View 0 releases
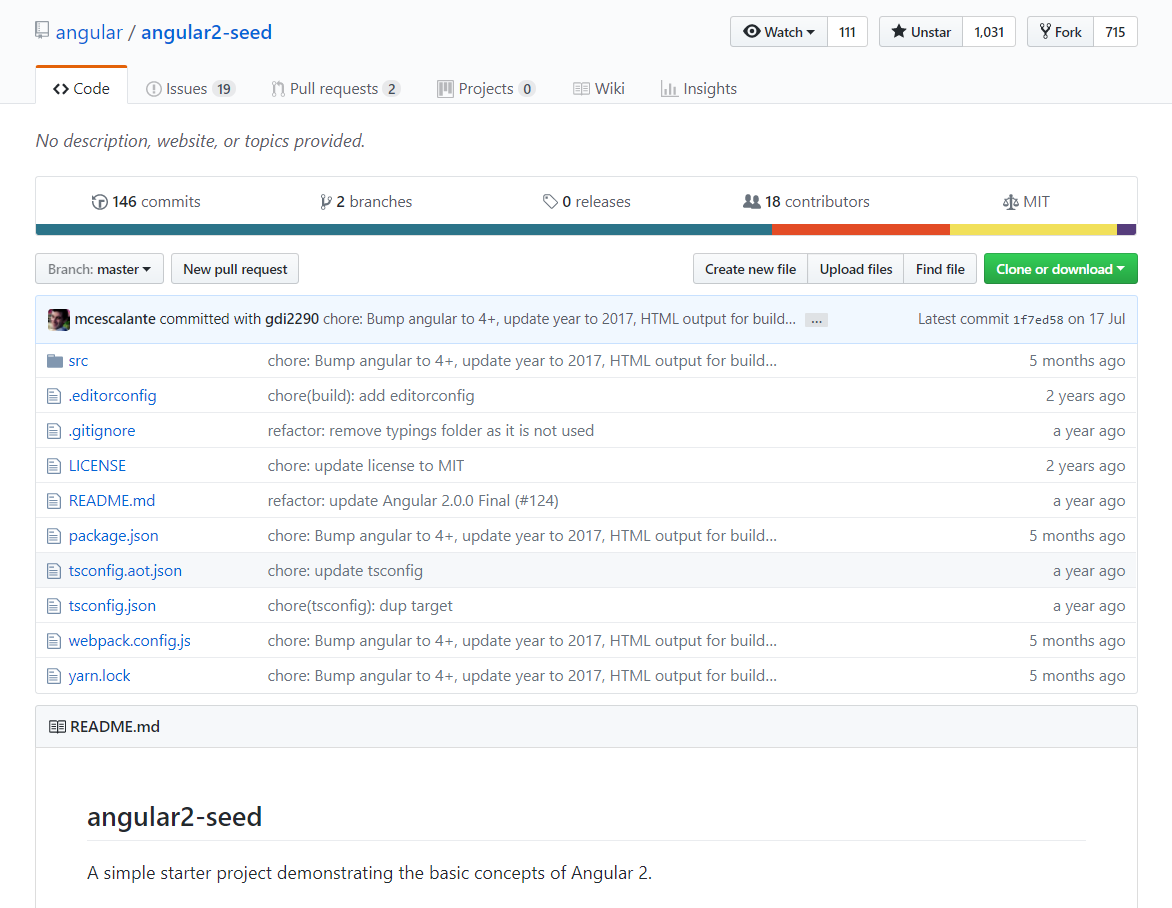Viewport: 1172px width, 908px height. coord(587,202)
